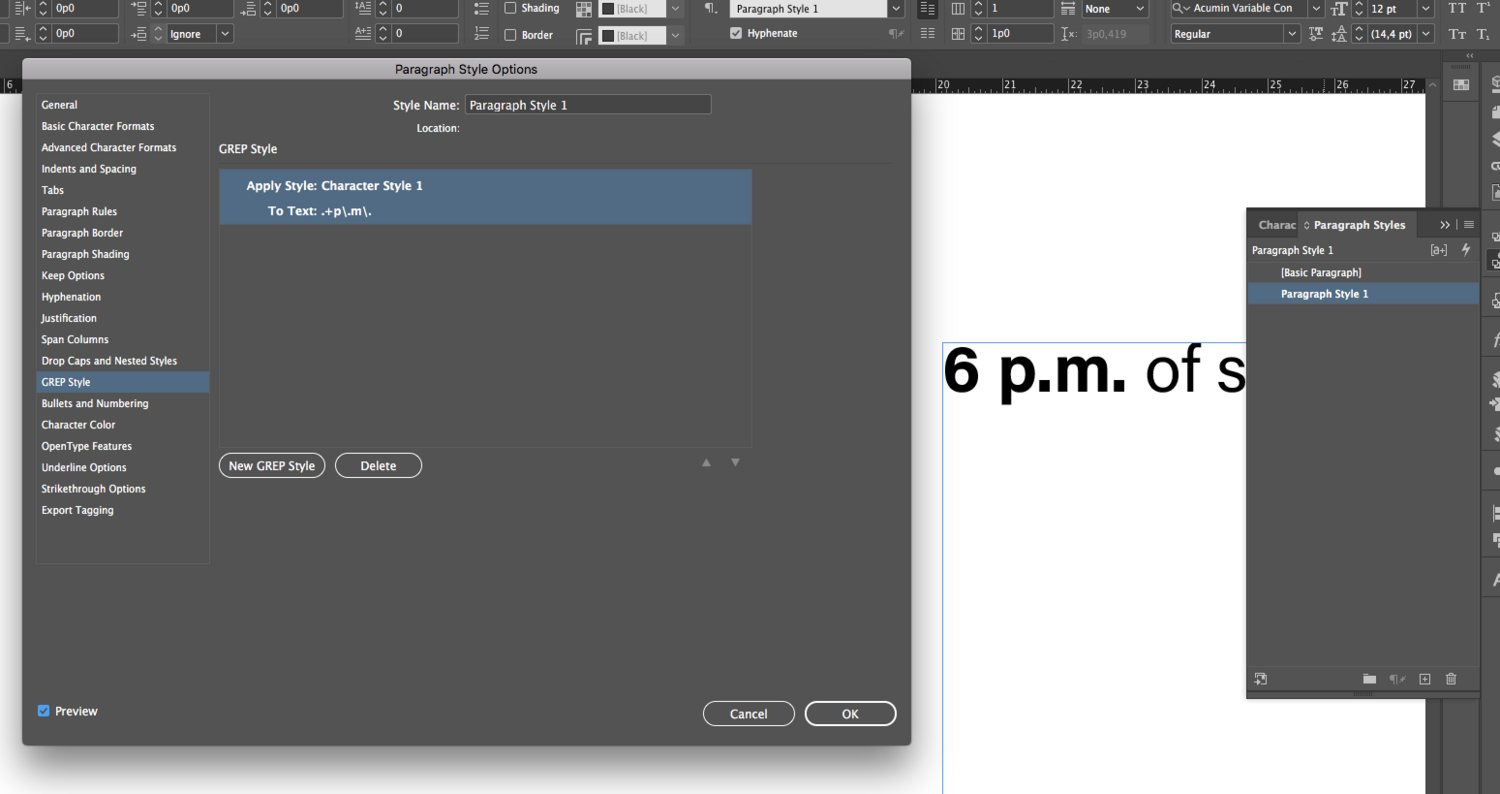1500x794 pixels.
Task: Click the Small Caps Tt icon
Action: 1457,34
